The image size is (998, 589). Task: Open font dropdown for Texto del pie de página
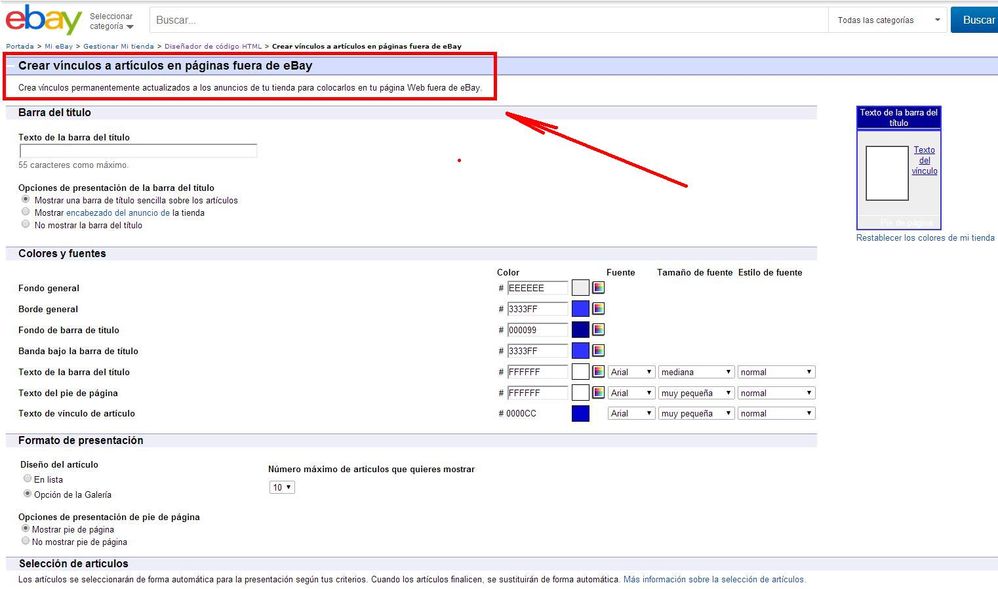[x=631, y=393]
